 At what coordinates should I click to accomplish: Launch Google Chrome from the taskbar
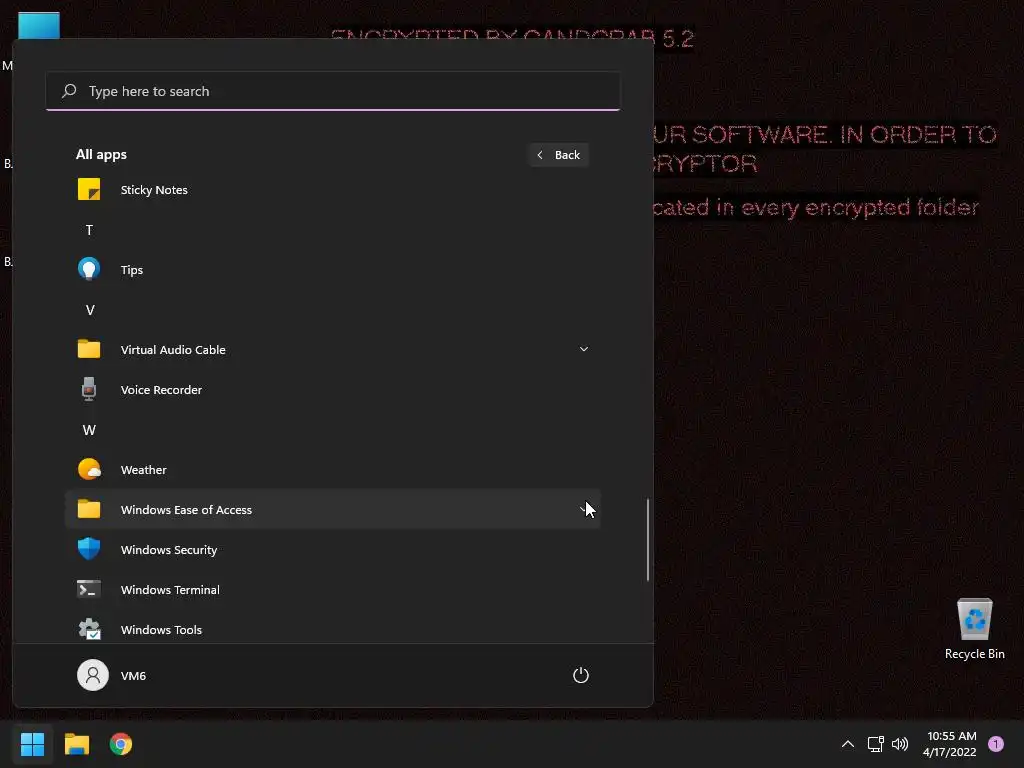click(x=121, y=744)
